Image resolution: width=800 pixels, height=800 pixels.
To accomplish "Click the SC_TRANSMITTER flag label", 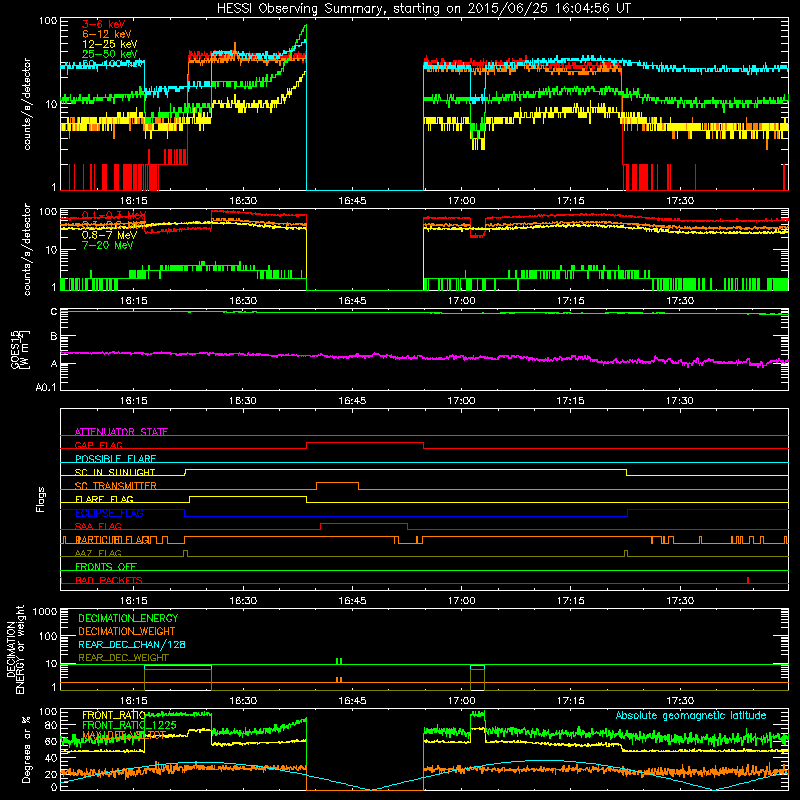I will pos(116,486).
